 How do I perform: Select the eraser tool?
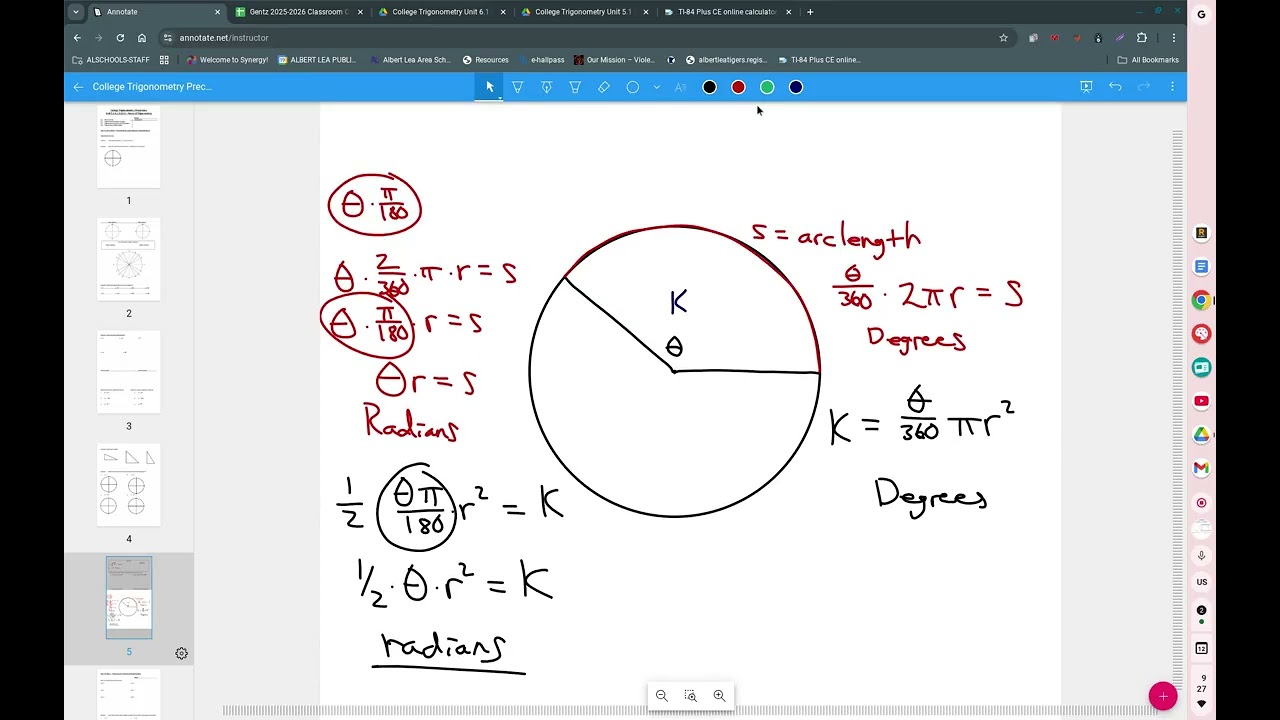pyautogui.click(x=604, y=87)
